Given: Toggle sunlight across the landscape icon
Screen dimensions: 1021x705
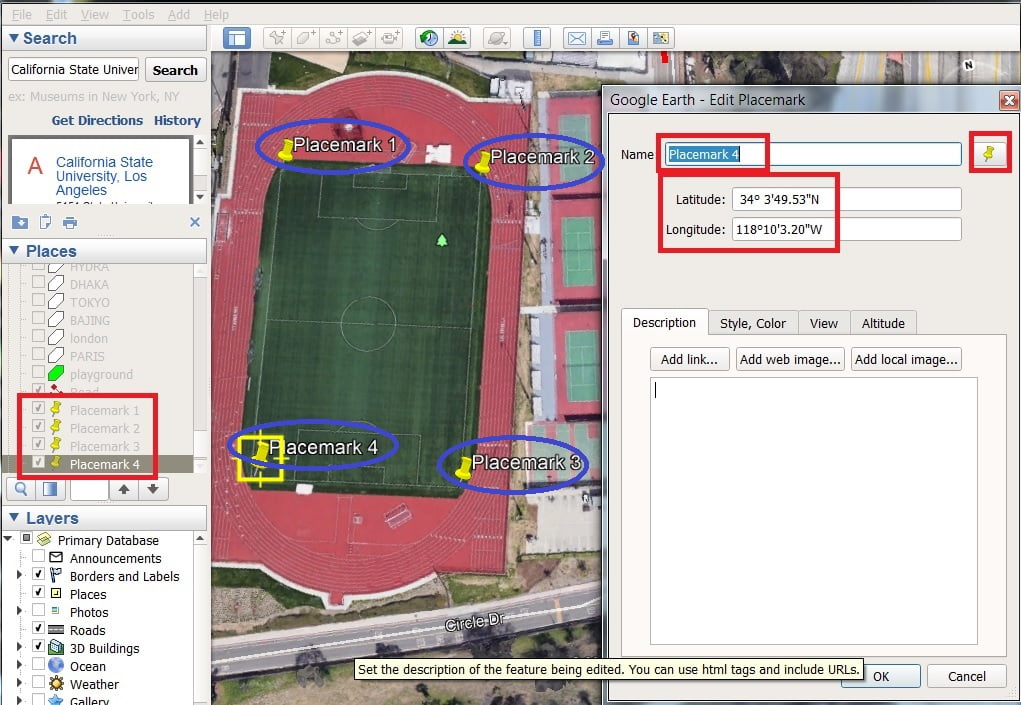Looking at the screenshot, I should pos(457,38).
